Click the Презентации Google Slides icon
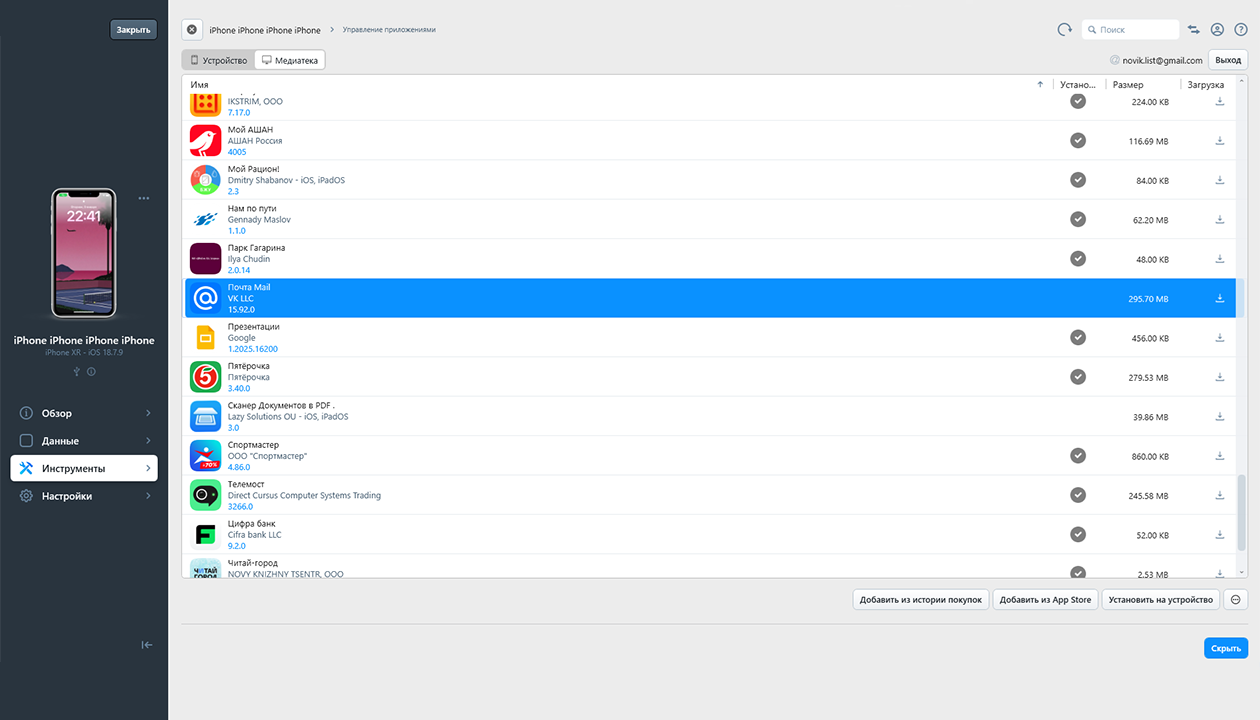Image resolution: width=1260 pixels, height=720 pixels. (205, 338)
